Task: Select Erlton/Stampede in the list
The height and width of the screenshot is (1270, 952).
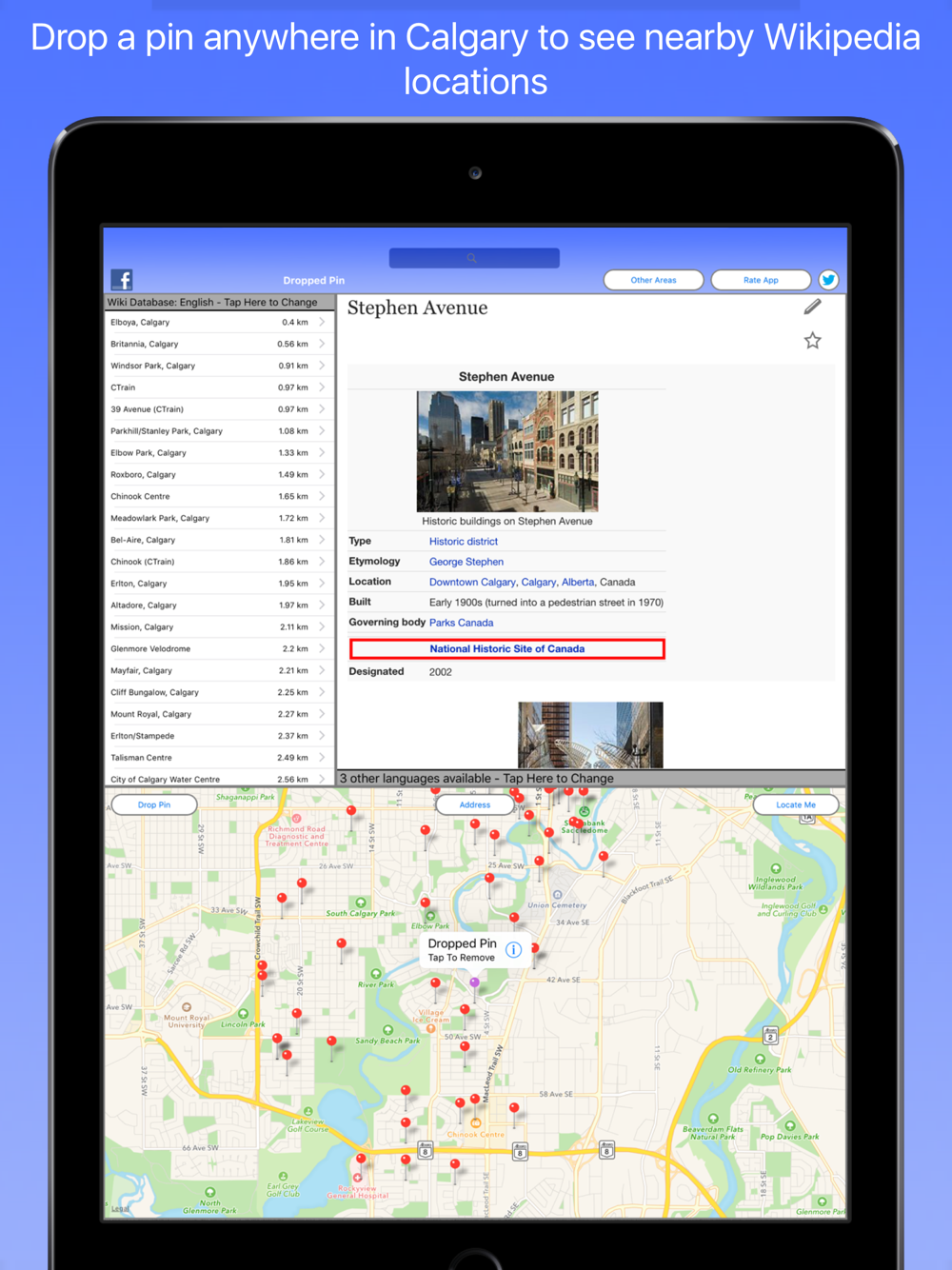Action: pos(219,736)
